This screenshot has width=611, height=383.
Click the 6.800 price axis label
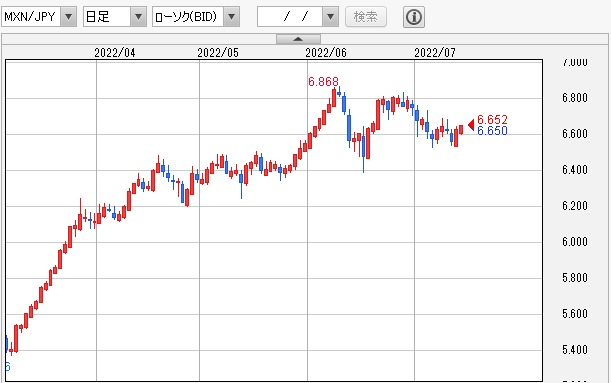(575, 98)
